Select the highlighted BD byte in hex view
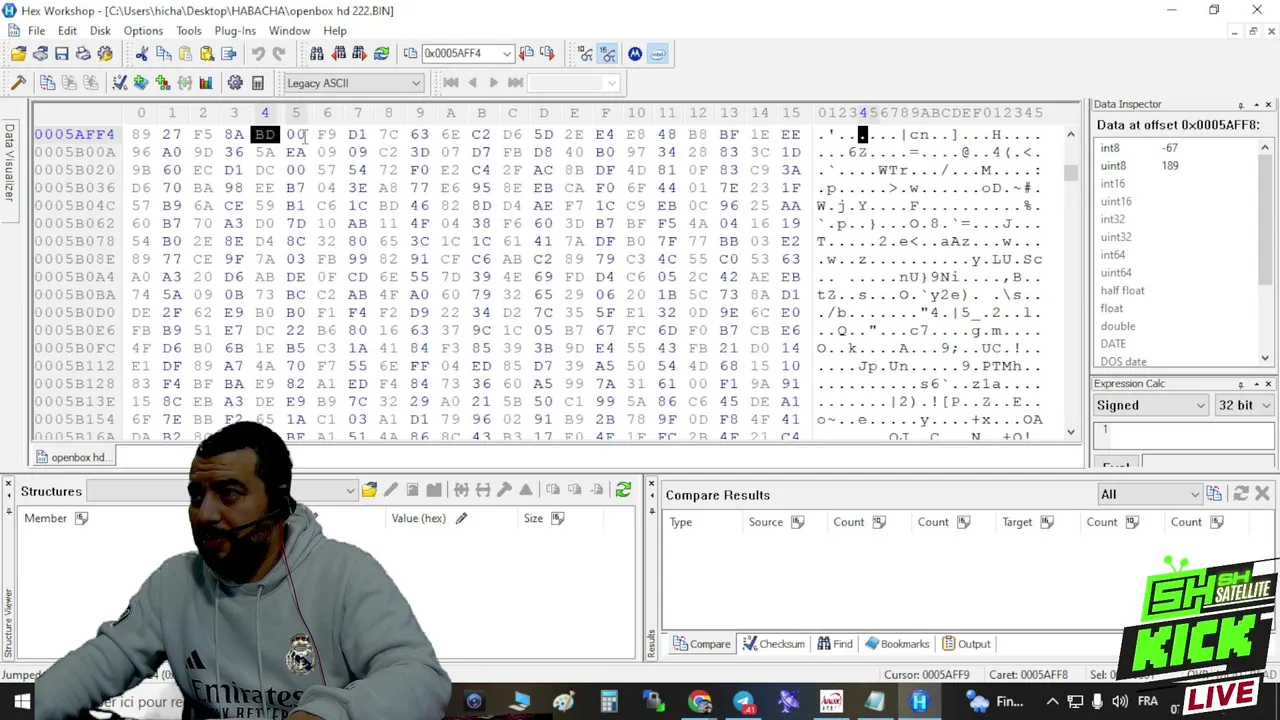1280x720 pixels. (x=265, y=134)
